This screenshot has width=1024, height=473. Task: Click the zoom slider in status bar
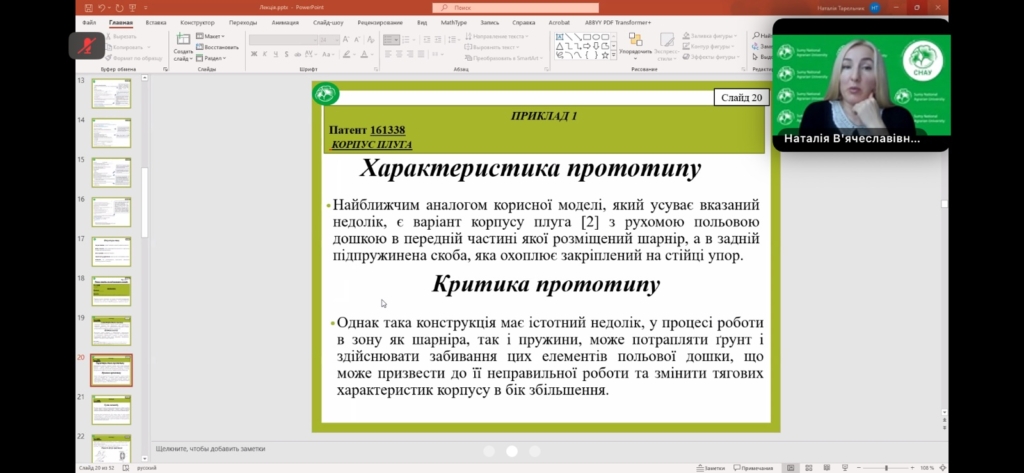886,467
